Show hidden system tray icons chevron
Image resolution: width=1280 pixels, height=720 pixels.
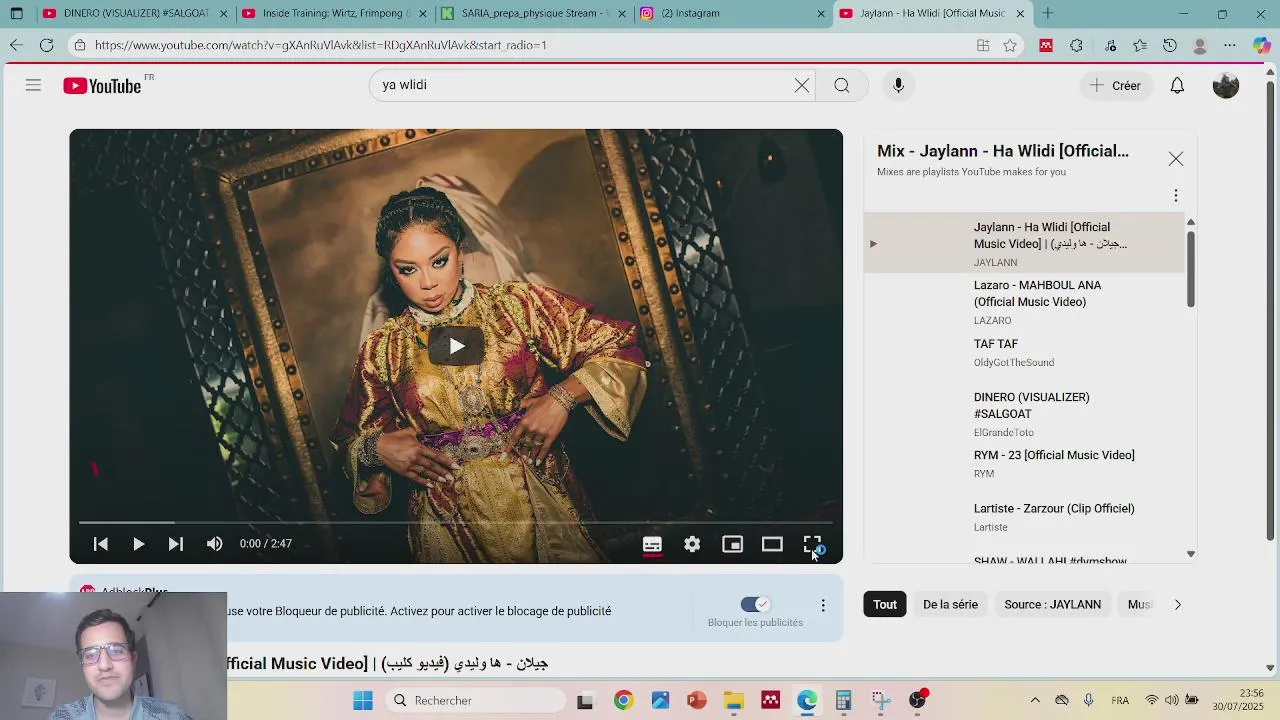[1035, 701]
